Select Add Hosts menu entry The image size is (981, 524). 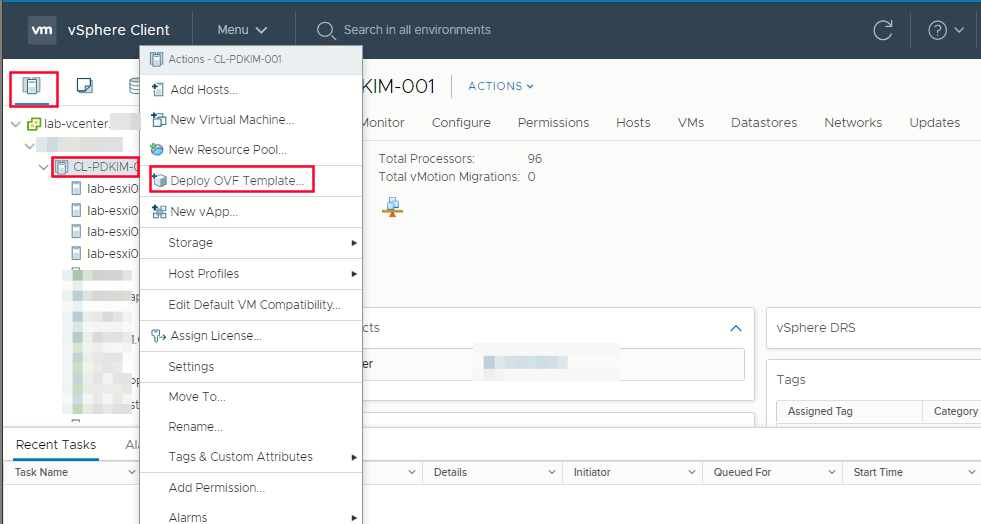tap(251, 90)
